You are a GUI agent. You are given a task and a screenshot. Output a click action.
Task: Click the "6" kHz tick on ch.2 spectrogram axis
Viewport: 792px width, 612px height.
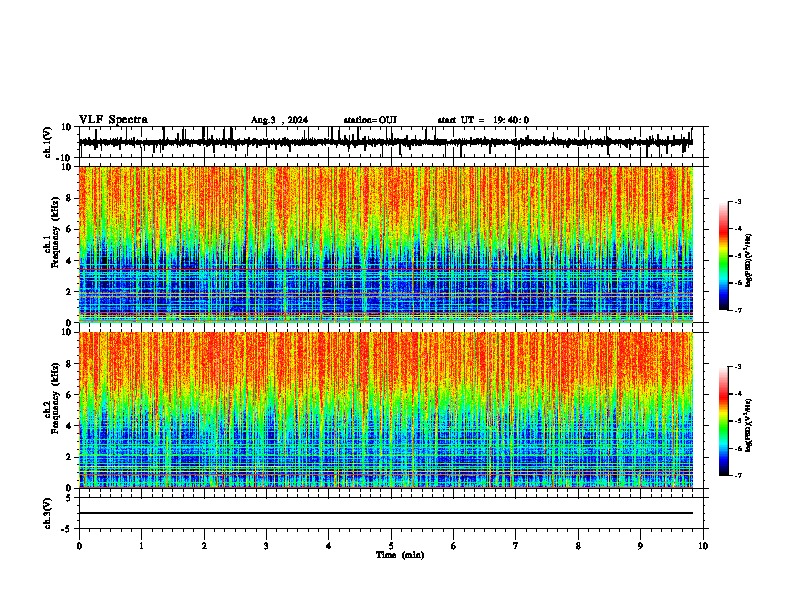pos(69,395)
